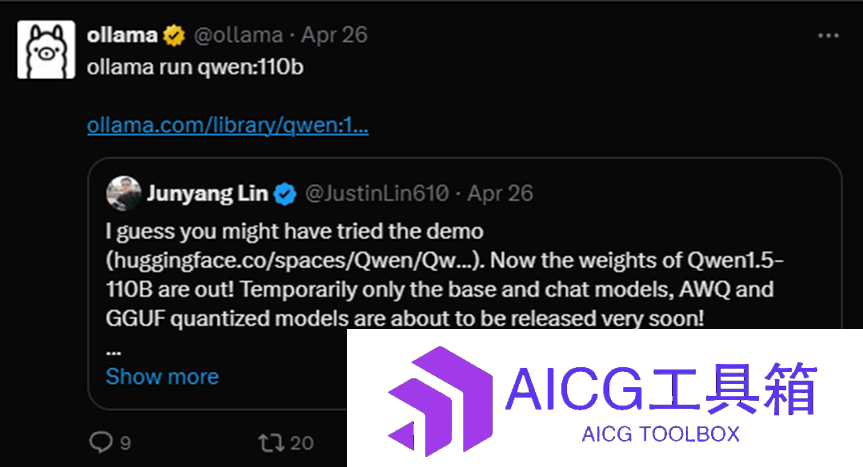863x467 pixels.
Task: Click the reply speech bubble icon
Action: tap(101, 442)
